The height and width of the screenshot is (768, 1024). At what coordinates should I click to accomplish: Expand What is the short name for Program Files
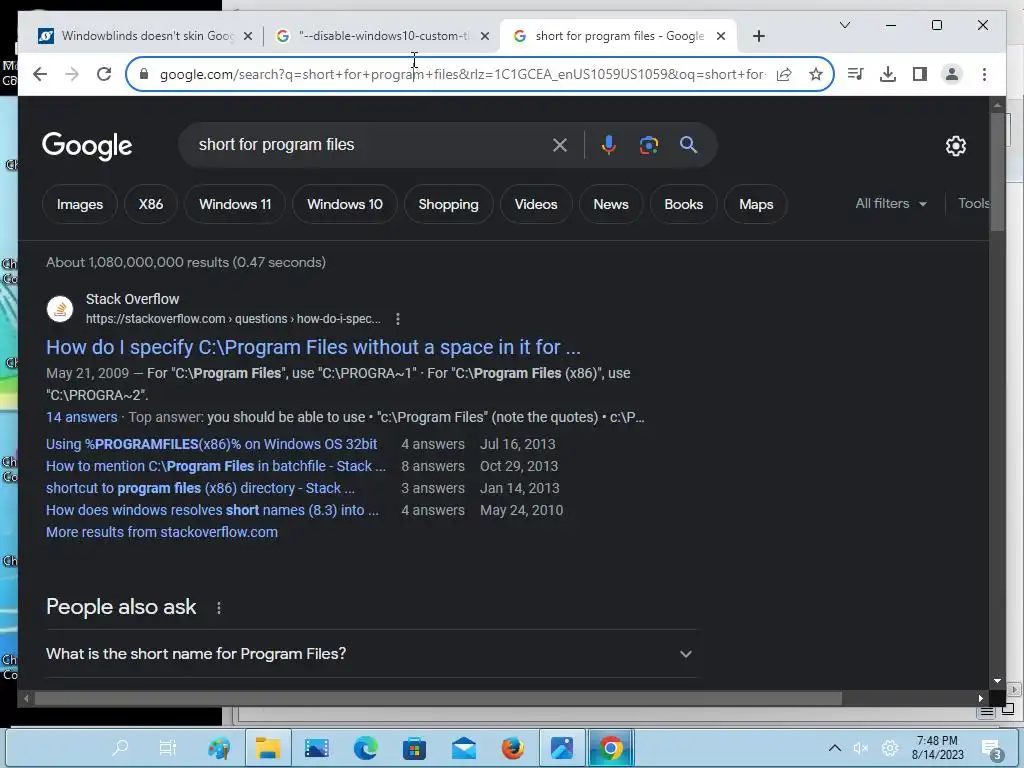[370, 654]
